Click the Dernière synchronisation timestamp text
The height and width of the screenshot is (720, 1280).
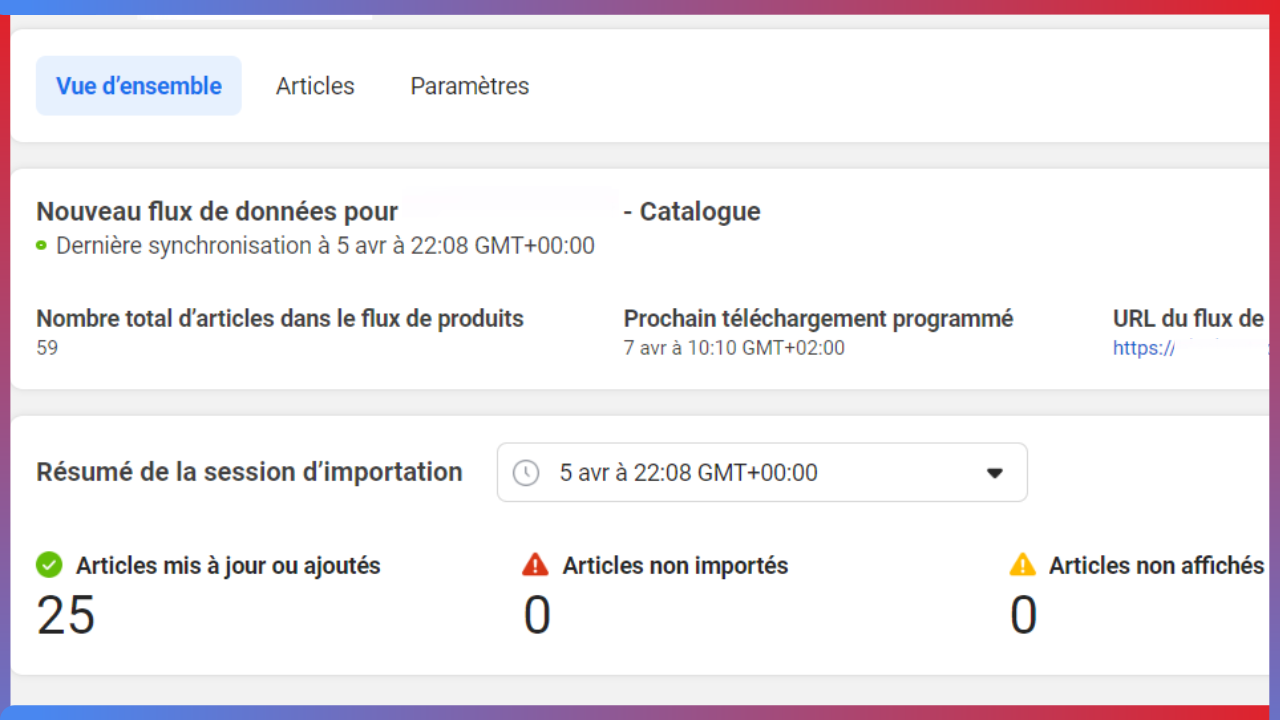325,245
